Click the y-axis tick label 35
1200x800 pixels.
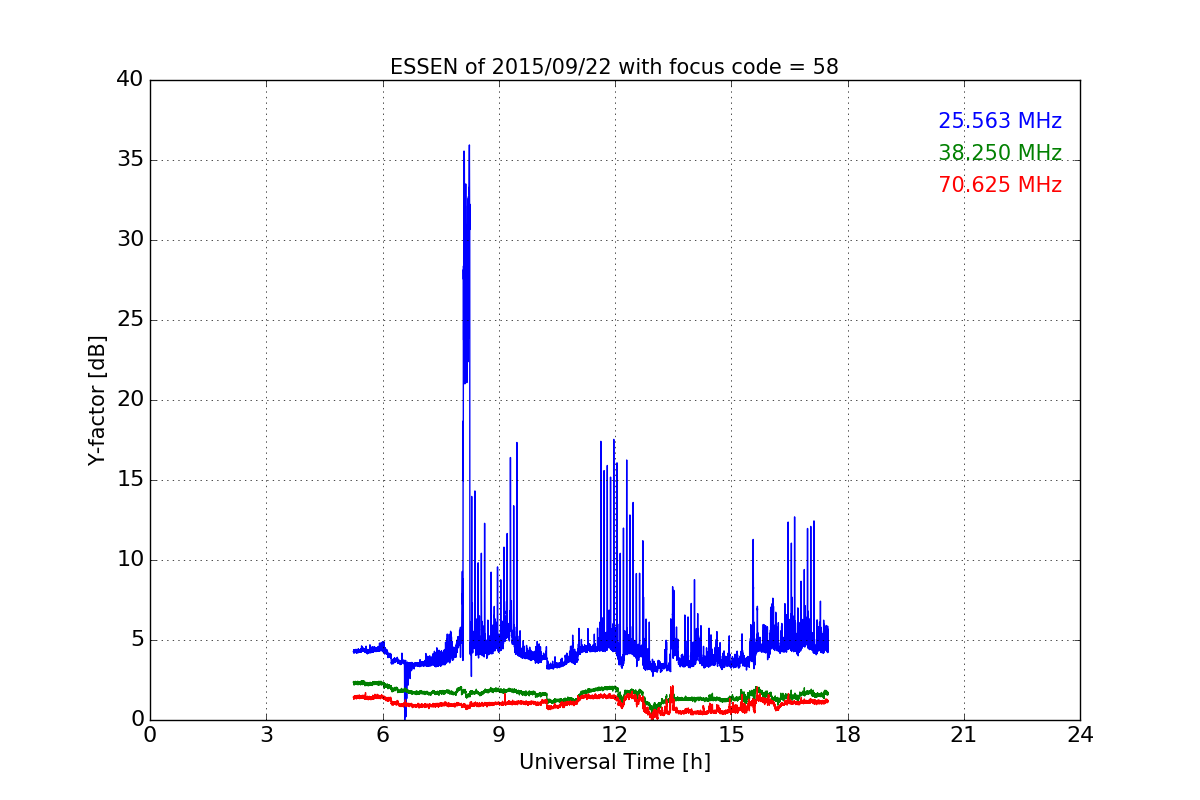point(130,160)
